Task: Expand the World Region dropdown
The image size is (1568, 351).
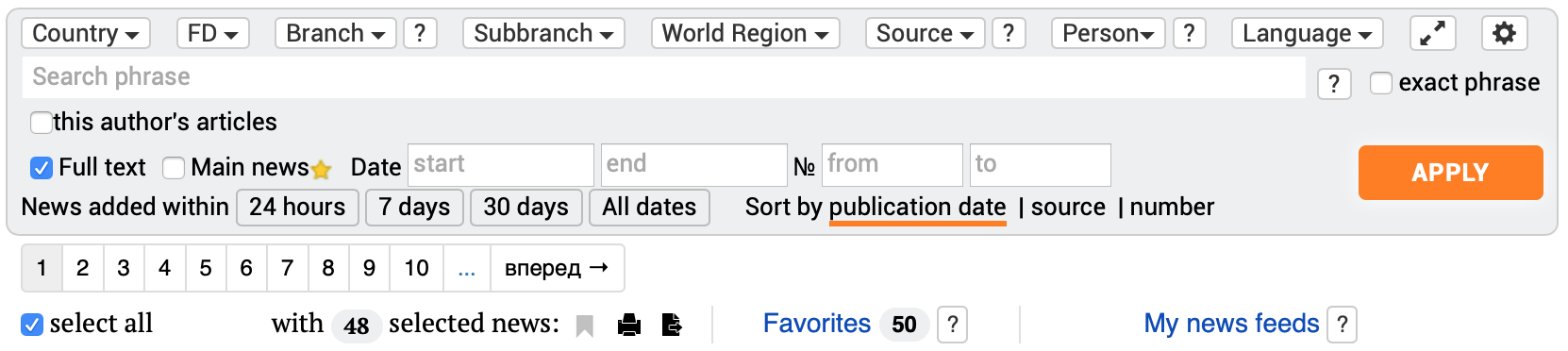Action: [x=745, y=34]
